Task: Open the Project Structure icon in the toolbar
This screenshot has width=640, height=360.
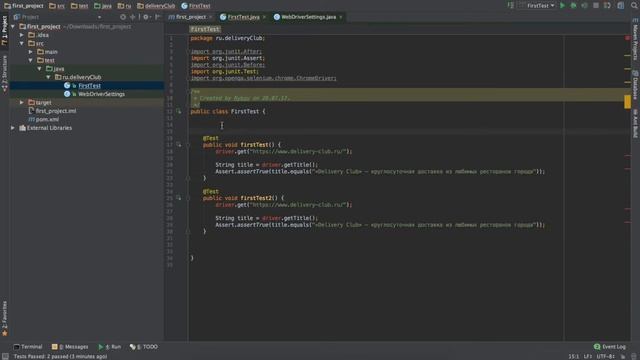Action: tap(620, 6)
